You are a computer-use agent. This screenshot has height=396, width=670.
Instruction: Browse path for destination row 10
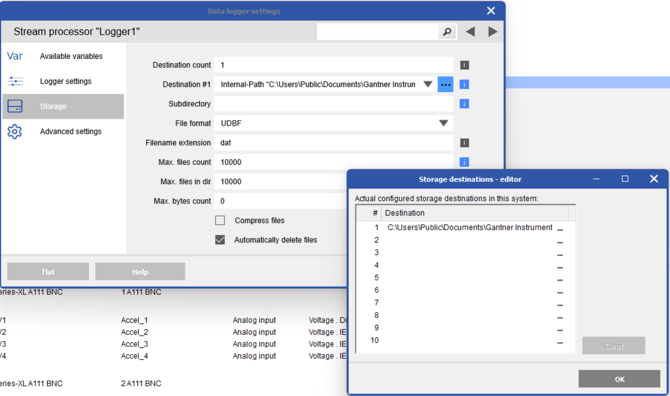coord(560,342)
